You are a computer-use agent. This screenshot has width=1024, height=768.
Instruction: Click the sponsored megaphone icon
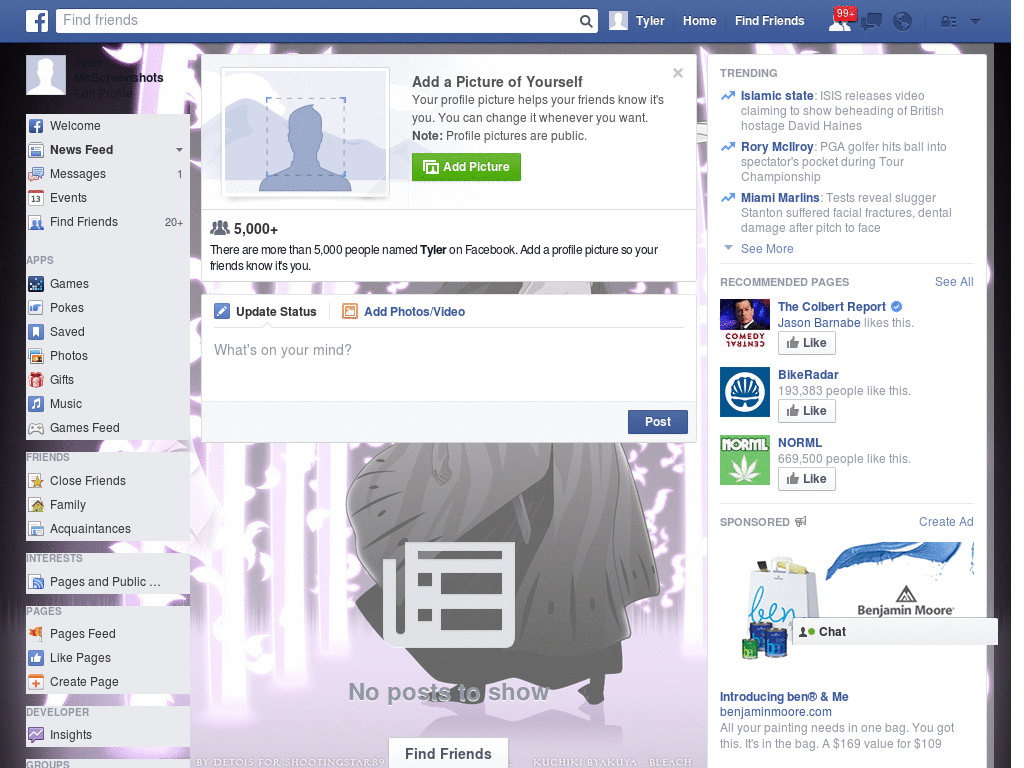(x=801, y=521)
